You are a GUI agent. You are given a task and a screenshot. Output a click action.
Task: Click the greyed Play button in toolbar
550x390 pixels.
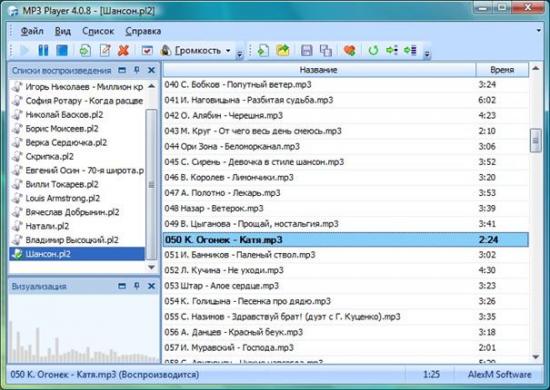pyautogui.click(x=24, y=51)
